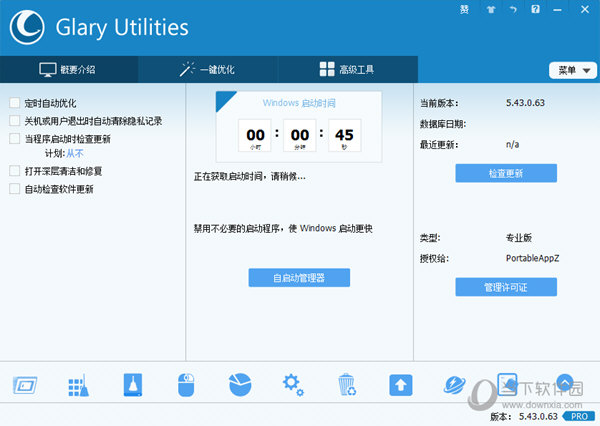Toggle 自动检查软件更新 checkbox
This screenshot has height=426, width=600.
click(15, 188)
